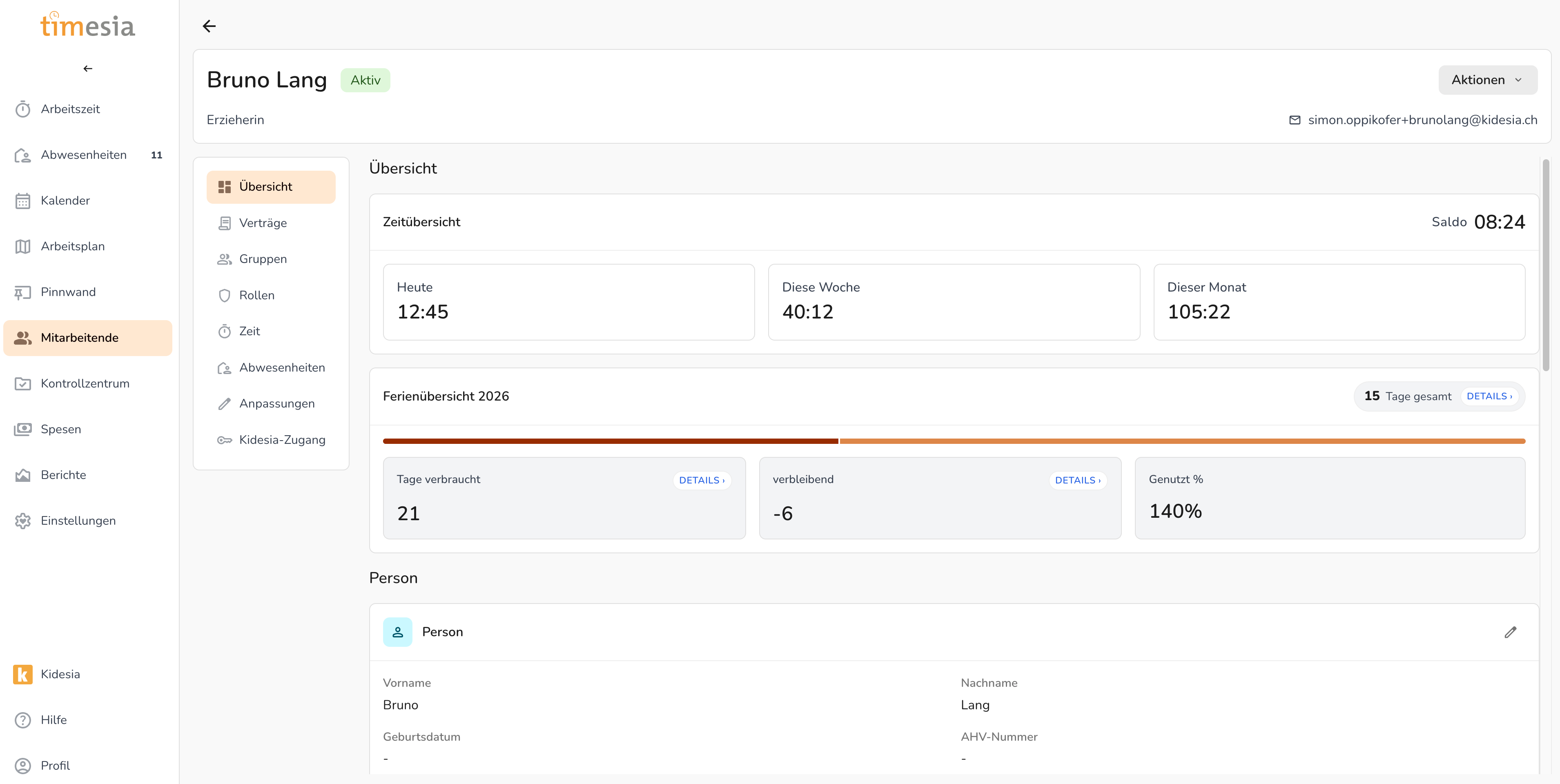Switch to the Verträge tab
The image size is (1560, 784).
(x=263, y=223)
